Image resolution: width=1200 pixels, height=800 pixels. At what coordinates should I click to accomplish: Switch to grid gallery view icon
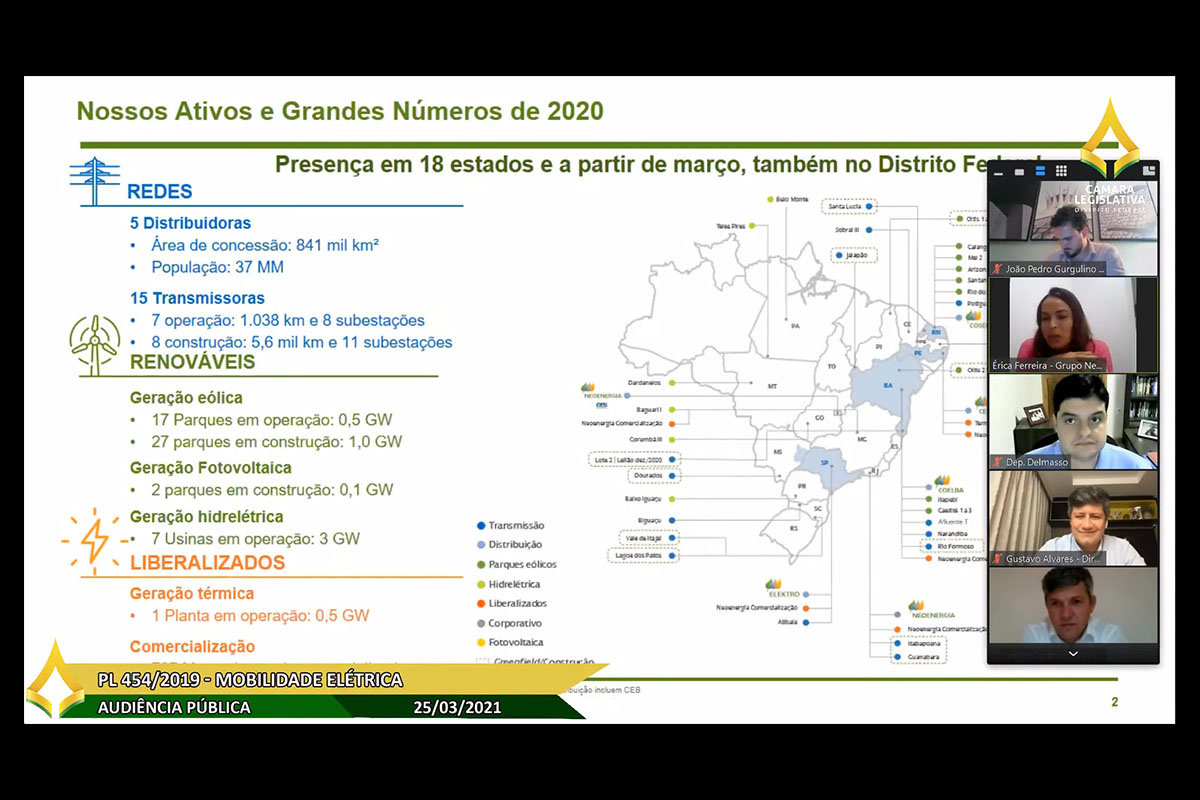(x=1061, y=171)
